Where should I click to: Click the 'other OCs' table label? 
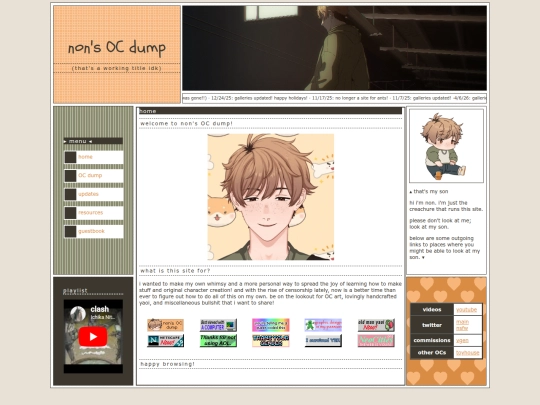coord(432,353)
